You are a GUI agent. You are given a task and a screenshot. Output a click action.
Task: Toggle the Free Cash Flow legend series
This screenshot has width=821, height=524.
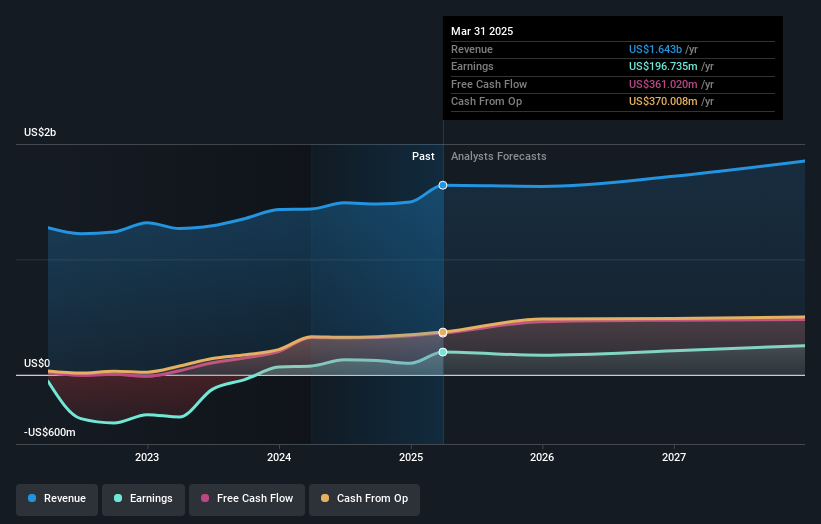point(247,499)
